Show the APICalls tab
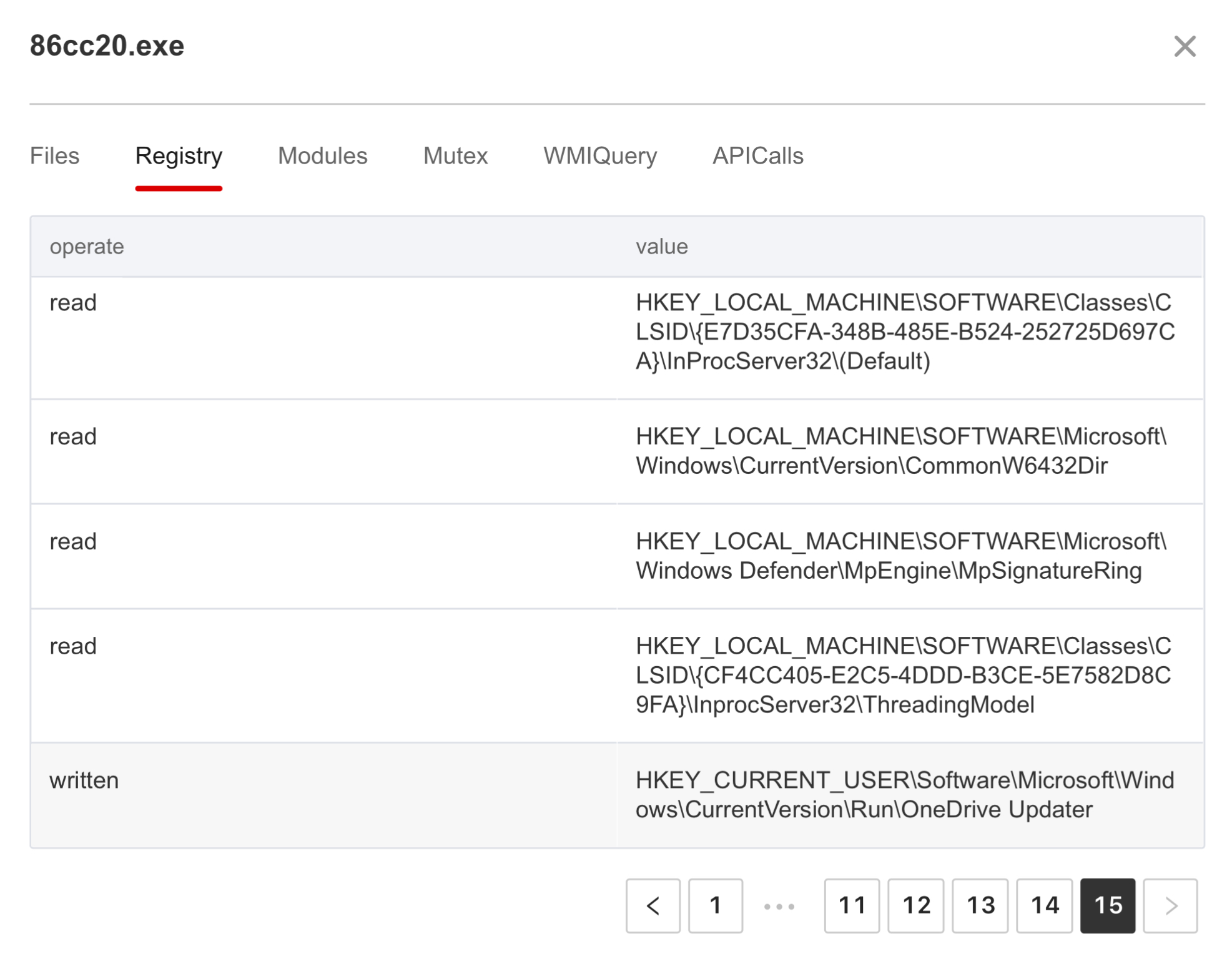The width and height of the screenshot is (1232, 959). [x=757, y=155]
